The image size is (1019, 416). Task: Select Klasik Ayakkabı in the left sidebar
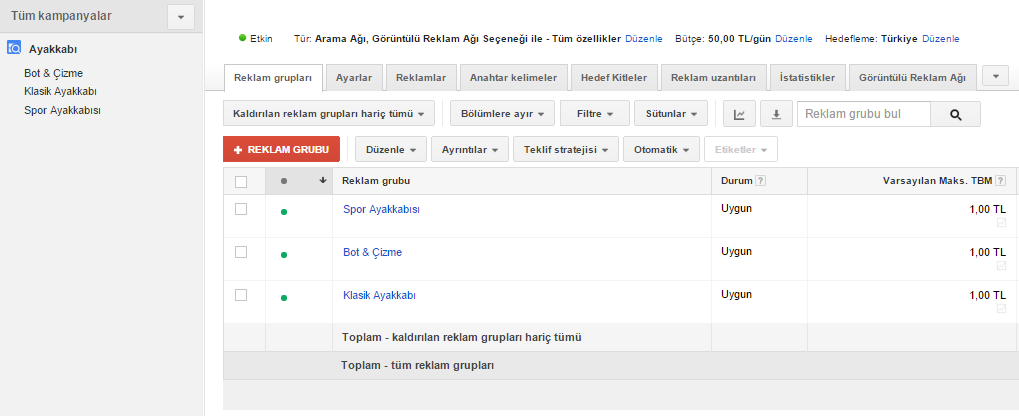pyautogui.click(x=60, y=91)
